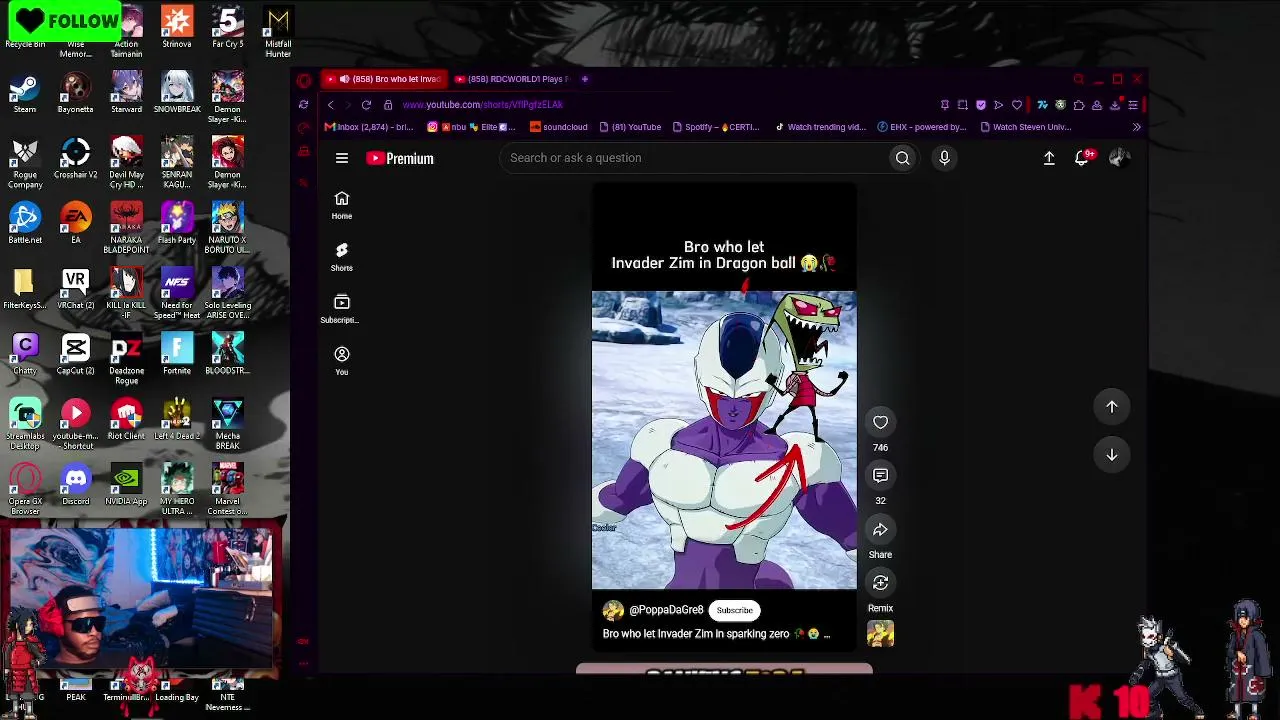This screenshot has height=720, width=1280.
Task: Expand the hidden bookmarks chevron
Action: tap(1136, 127)
